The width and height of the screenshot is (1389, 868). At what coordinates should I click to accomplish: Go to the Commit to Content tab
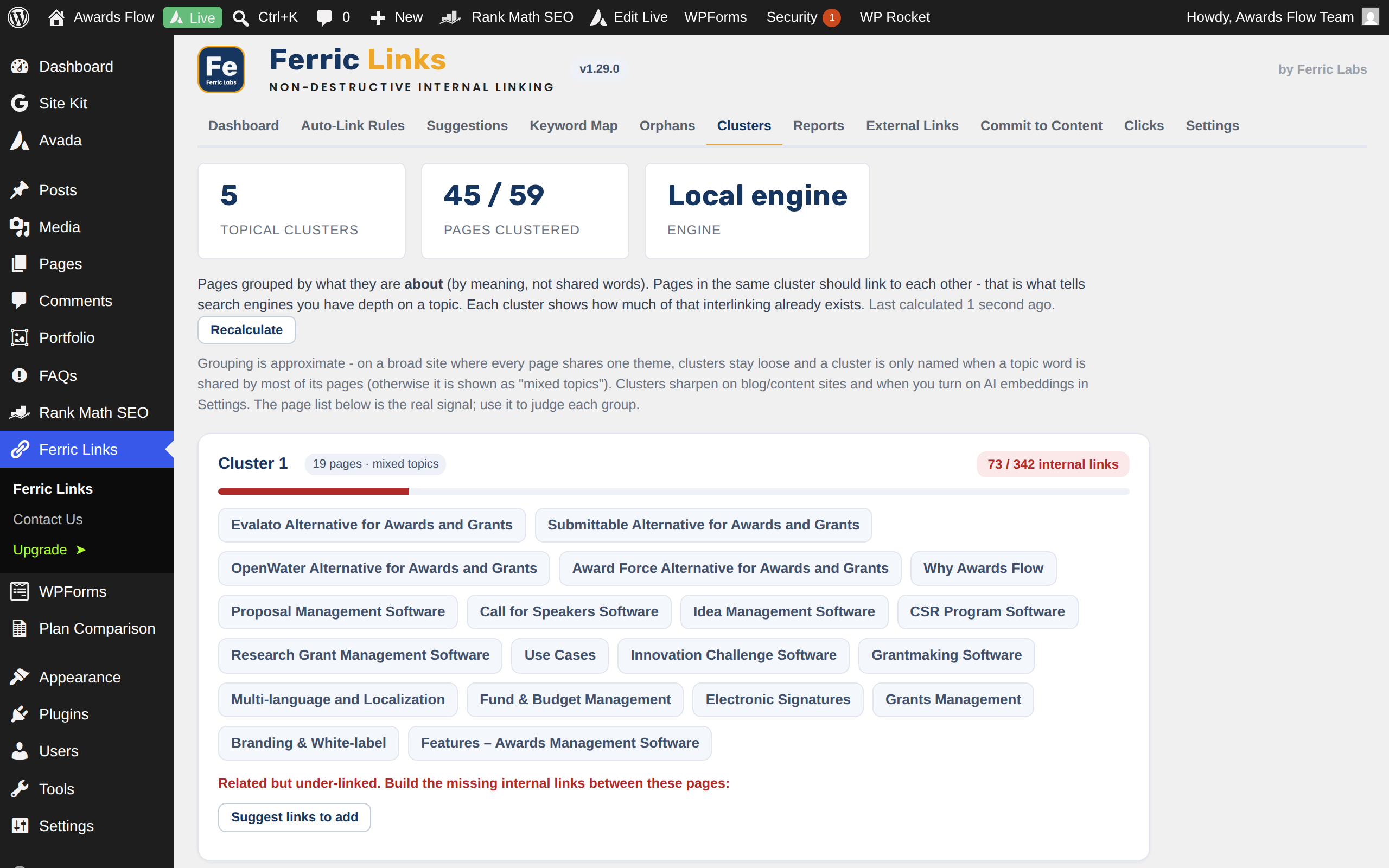point(1041,126)
